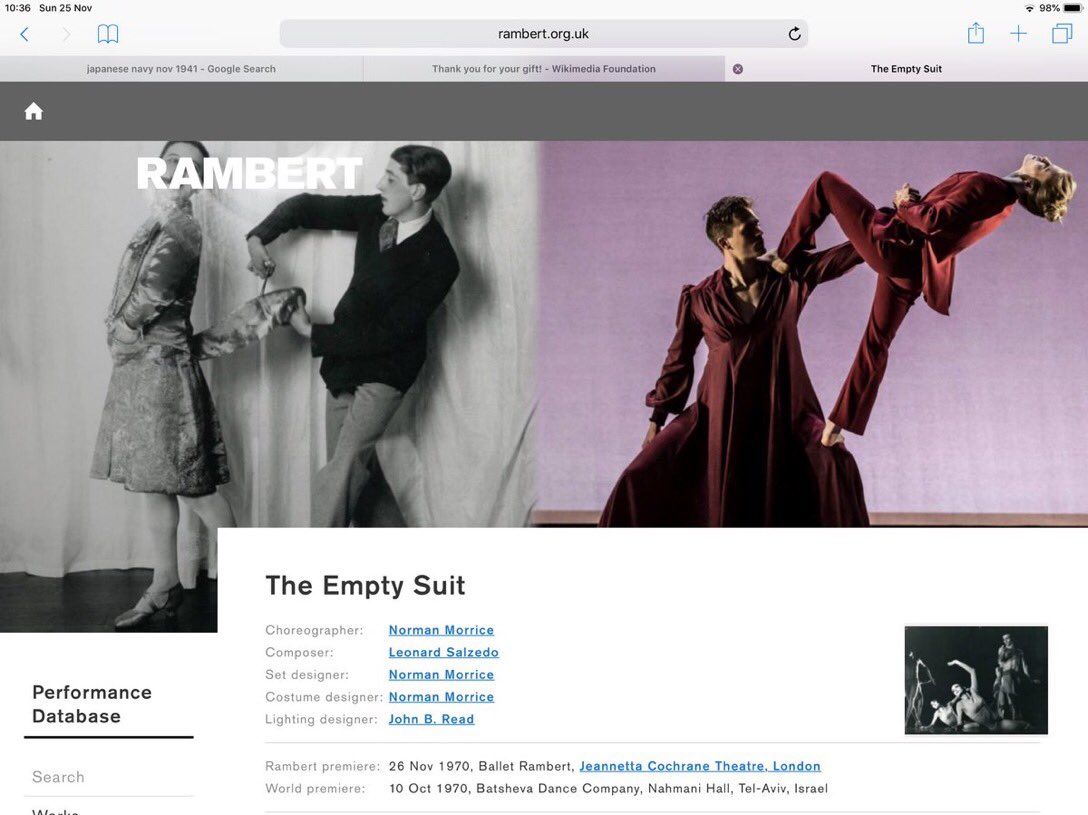Screen dimensions: 1088x815
Task: Tap the forward navigation arrow
Action: pyautogui.click(x=66, y=34)
